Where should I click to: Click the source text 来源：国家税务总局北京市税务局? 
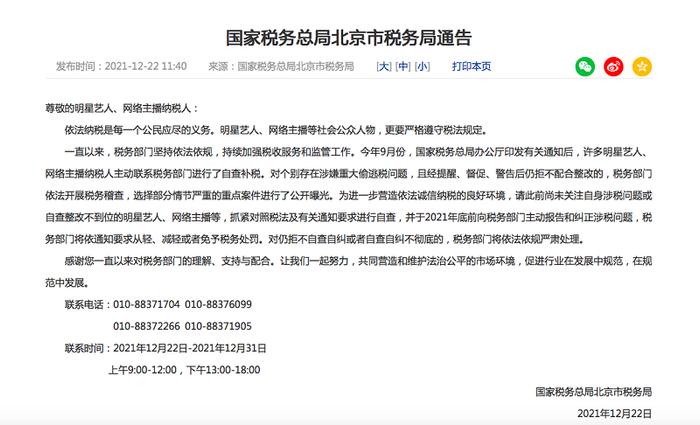[281, 67]
